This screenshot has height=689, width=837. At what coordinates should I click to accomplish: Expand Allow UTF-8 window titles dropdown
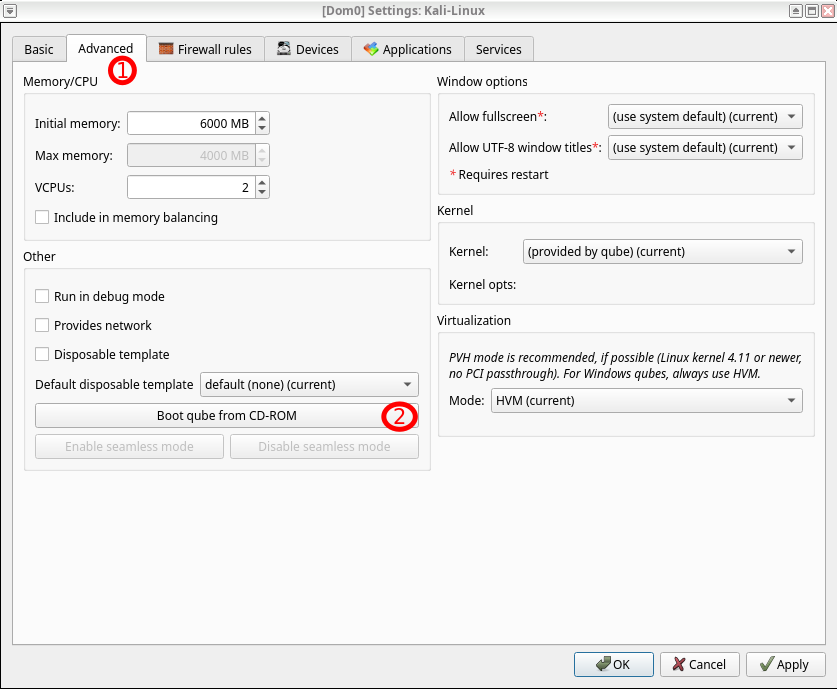click(x=705, y=148)
